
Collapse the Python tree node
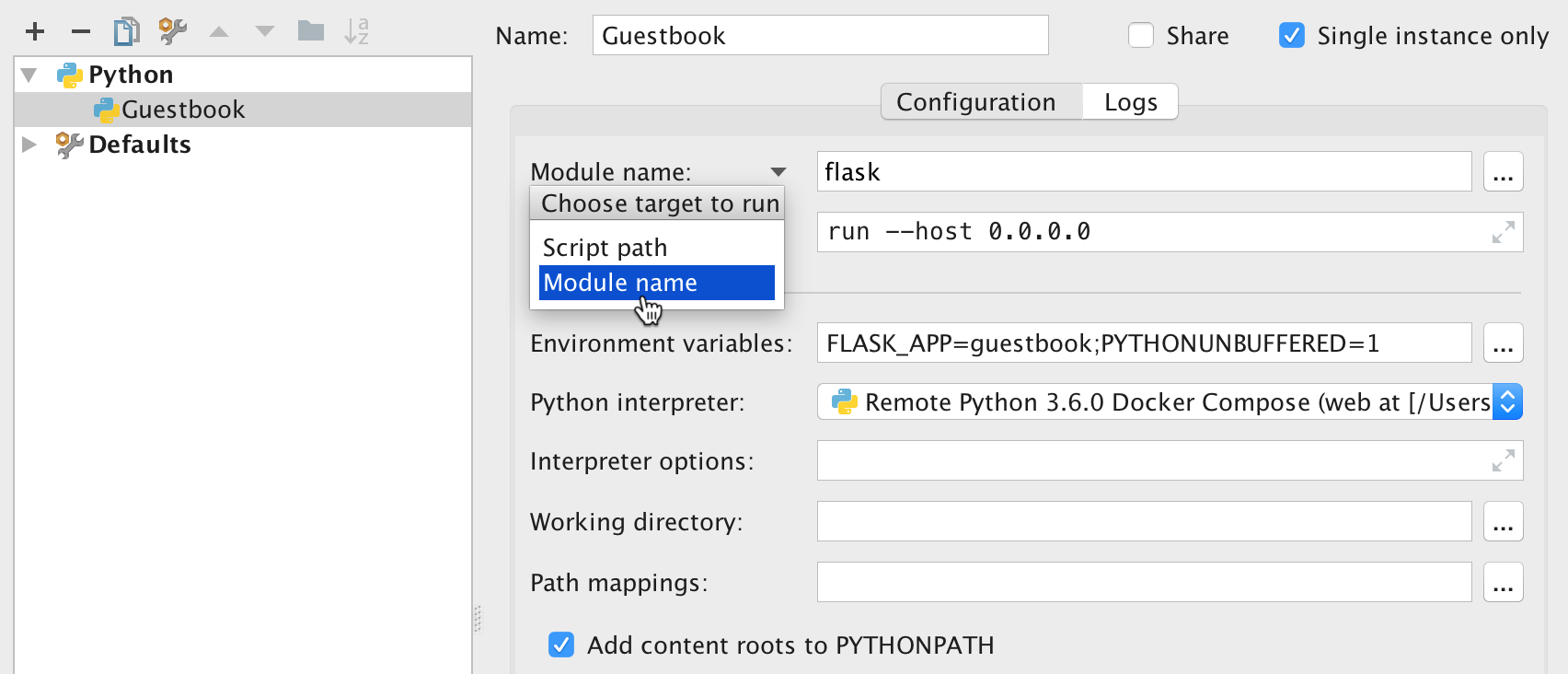tap(29, 75)
